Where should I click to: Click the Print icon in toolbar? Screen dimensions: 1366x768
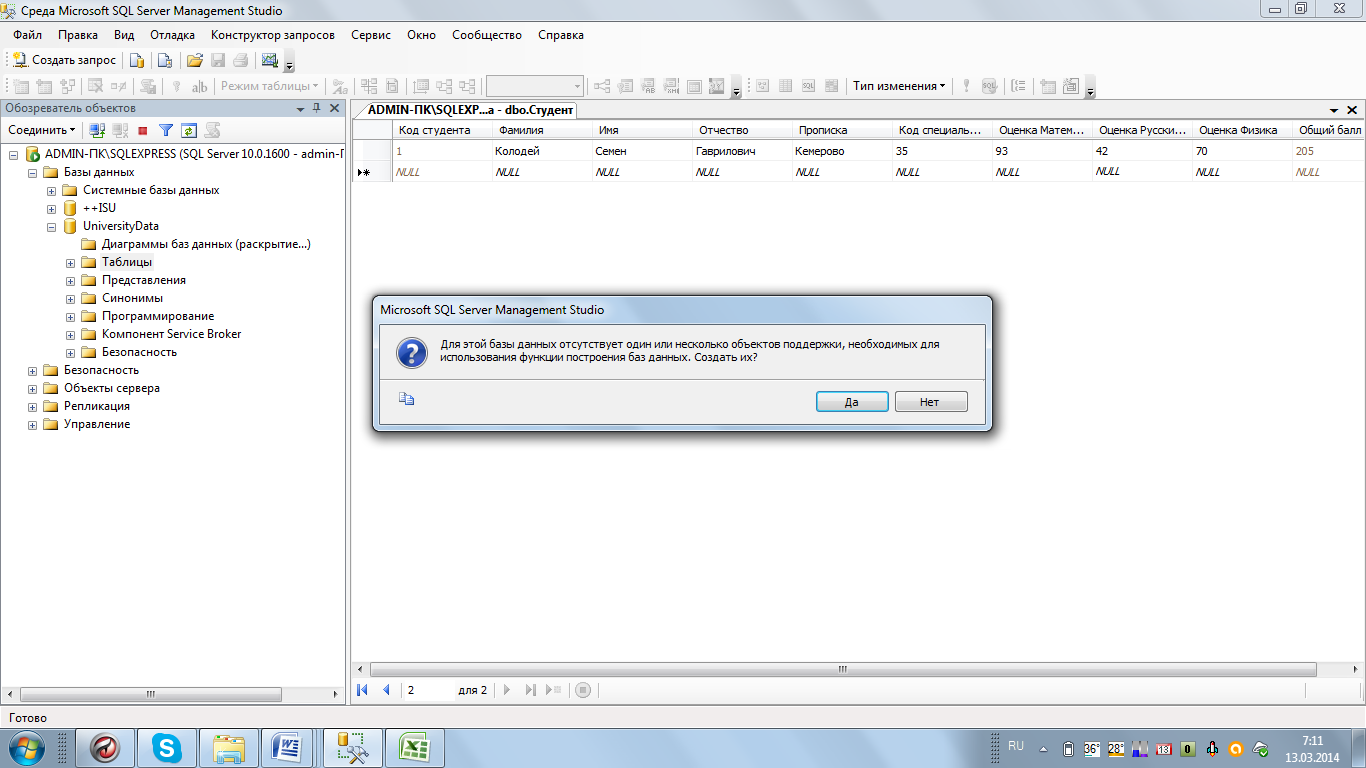[x=241, y=60]
